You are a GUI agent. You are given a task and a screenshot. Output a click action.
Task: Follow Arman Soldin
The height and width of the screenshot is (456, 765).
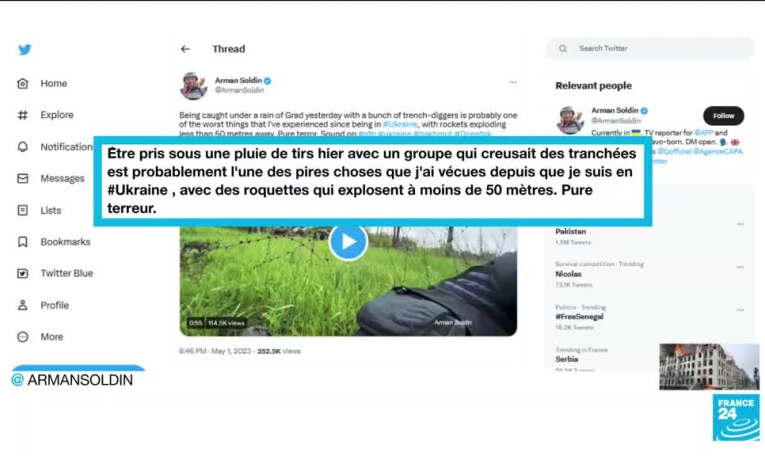[x=723, y=116]
